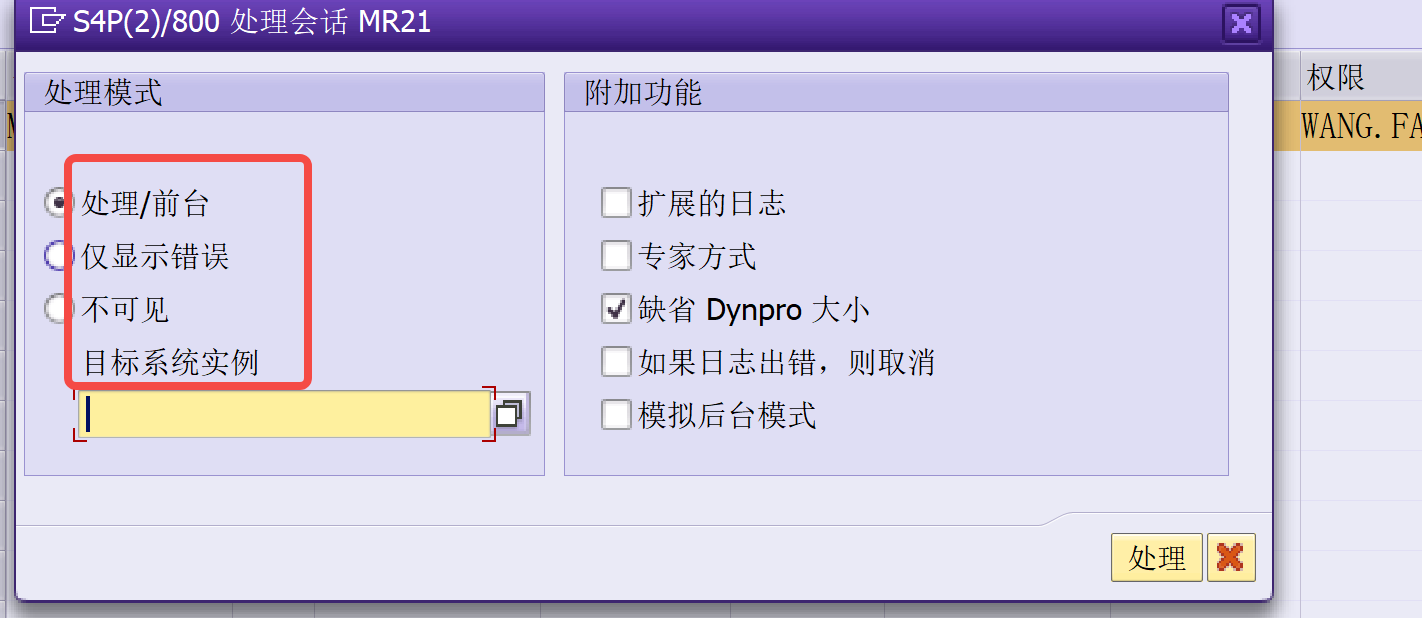Click the empty cell below WANG.FA
This screenshot has height=618, width=1422.
coord(1360,170)
